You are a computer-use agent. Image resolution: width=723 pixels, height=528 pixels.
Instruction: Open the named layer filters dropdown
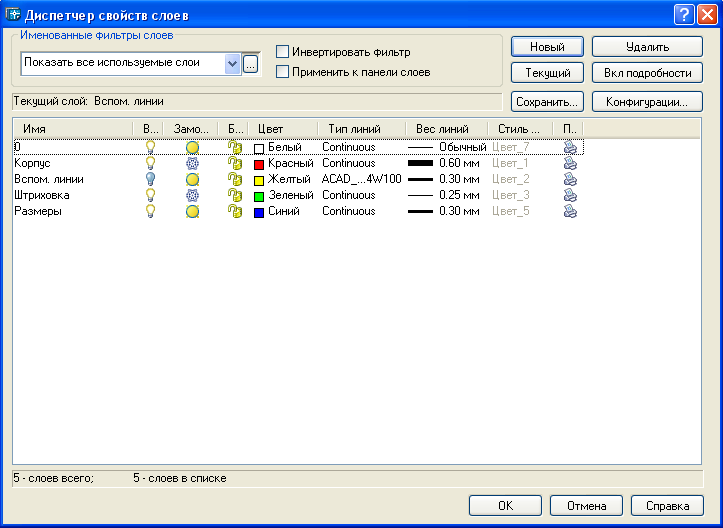tap(232, 64)
